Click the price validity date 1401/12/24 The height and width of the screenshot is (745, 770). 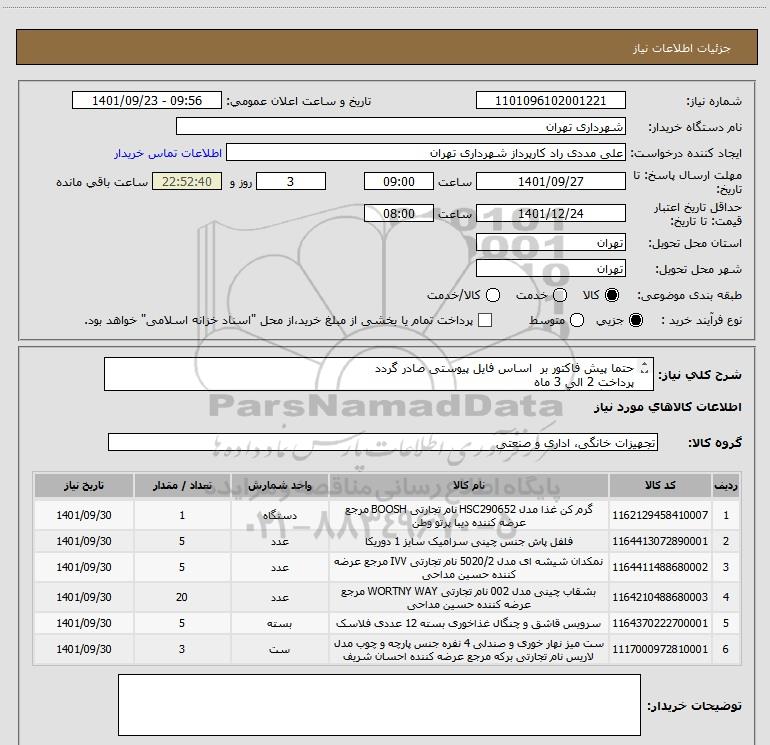coord(550,213)
